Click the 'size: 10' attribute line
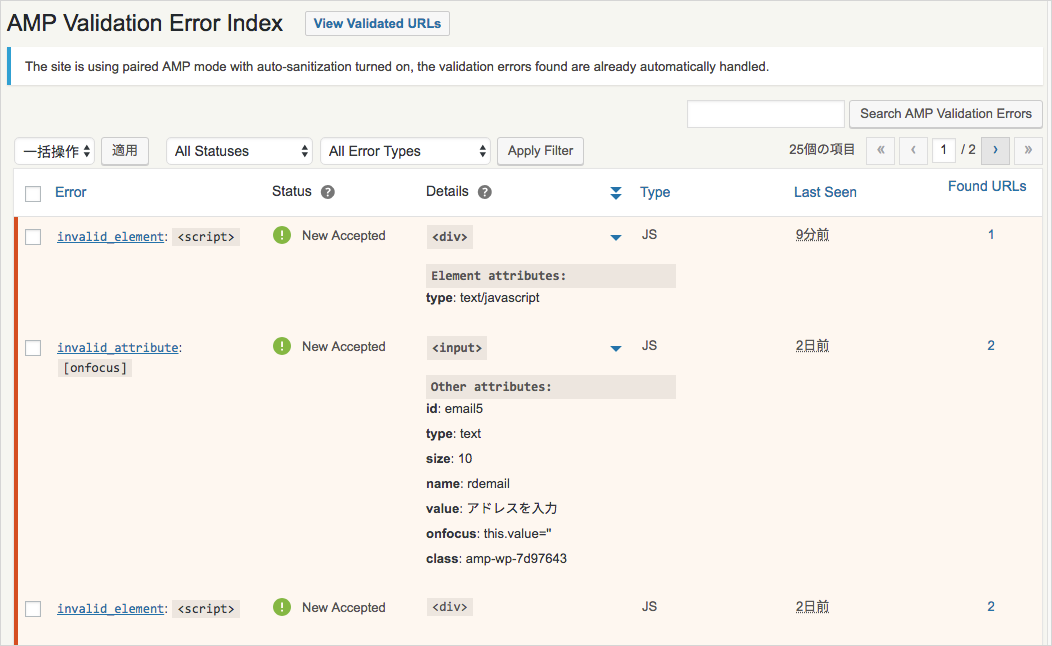Viewport: 1052px width, 646px height. (x=449, y=459)
